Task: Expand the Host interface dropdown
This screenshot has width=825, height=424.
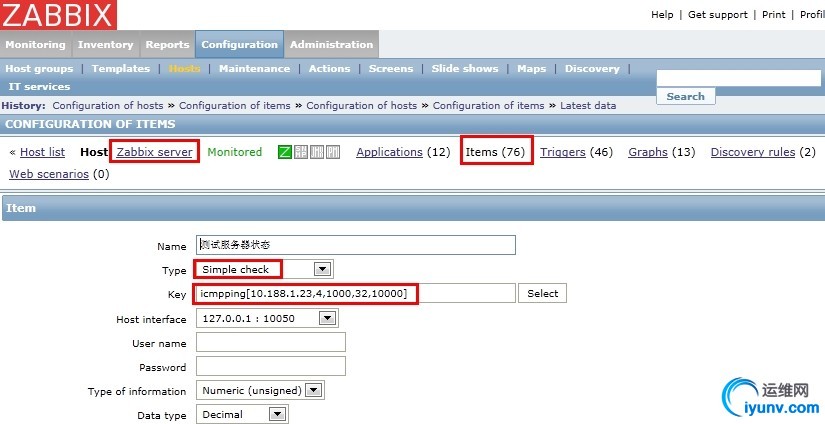Action: tap(327, 318)
